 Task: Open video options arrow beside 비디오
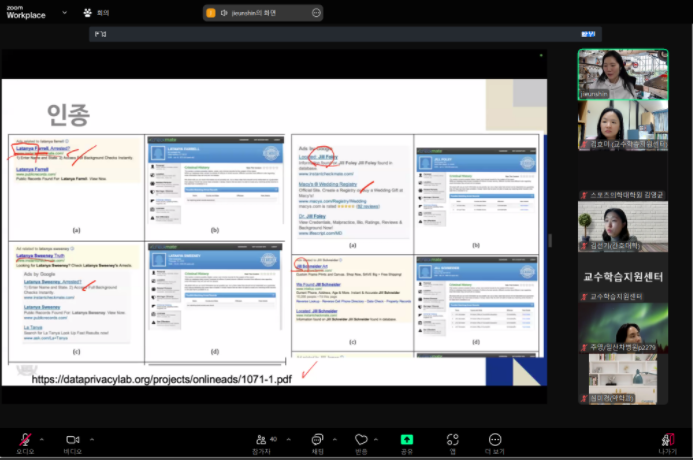point(94,436)
